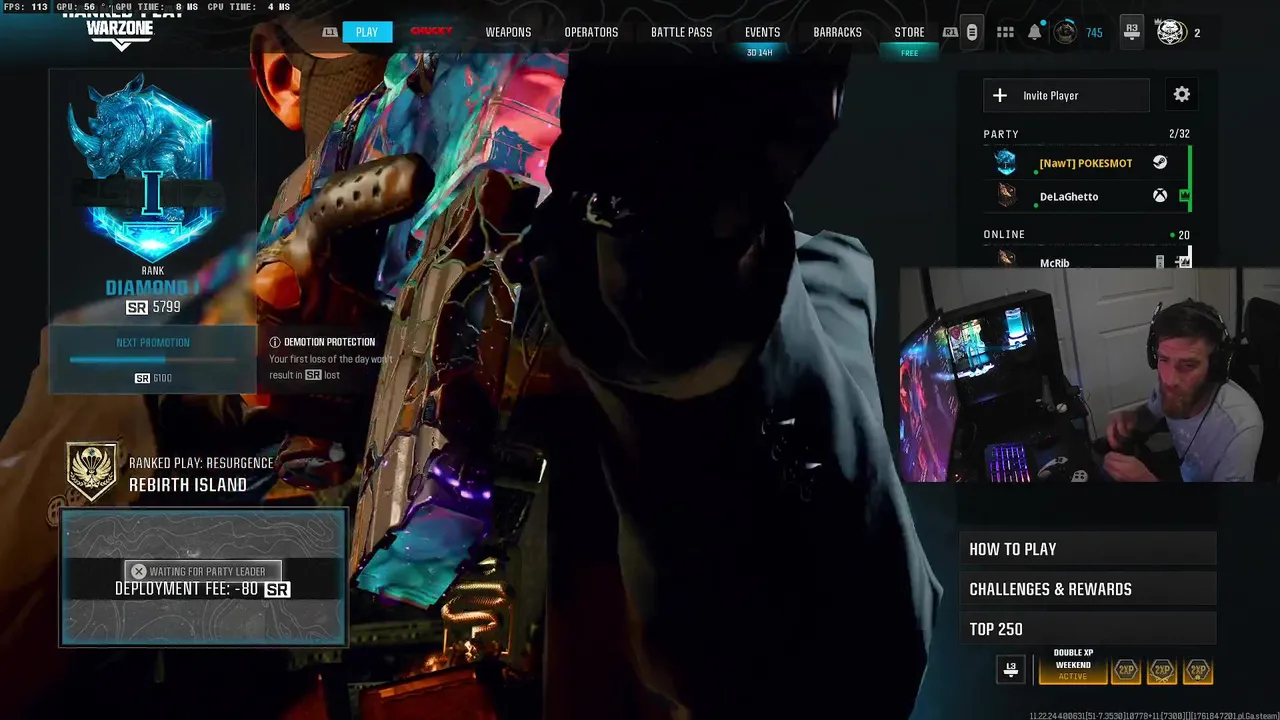Open the TOP 250 leaderboard
The height and width of the screenshot is (720, 1280).
[x=1088, y=629]
